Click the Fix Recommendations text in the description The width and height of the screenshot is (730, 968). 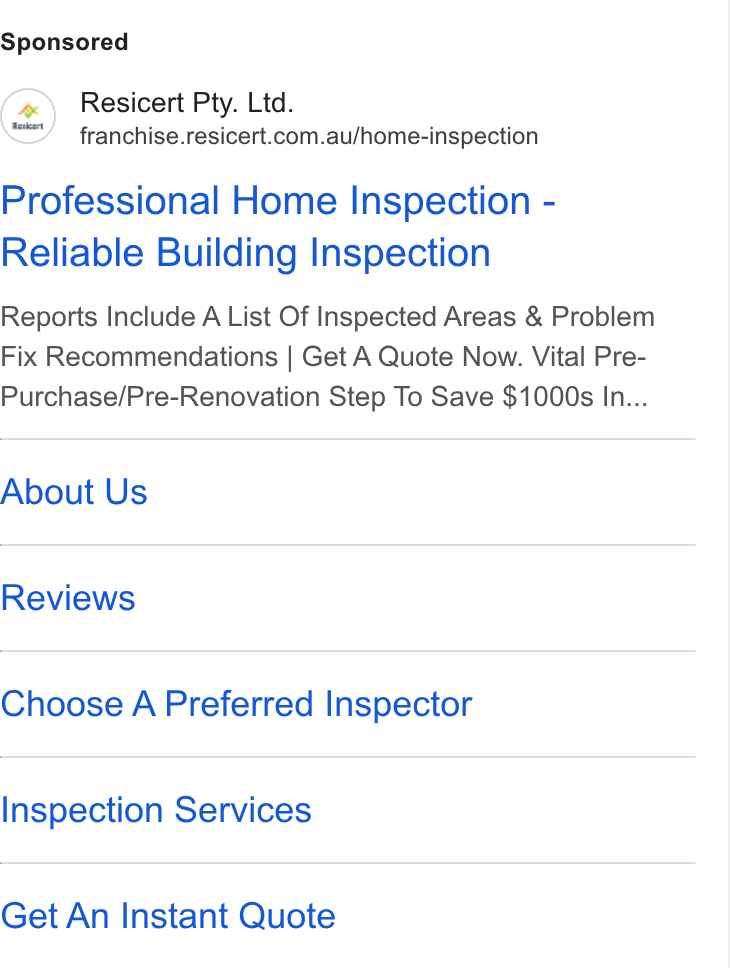tap(140, 357)
